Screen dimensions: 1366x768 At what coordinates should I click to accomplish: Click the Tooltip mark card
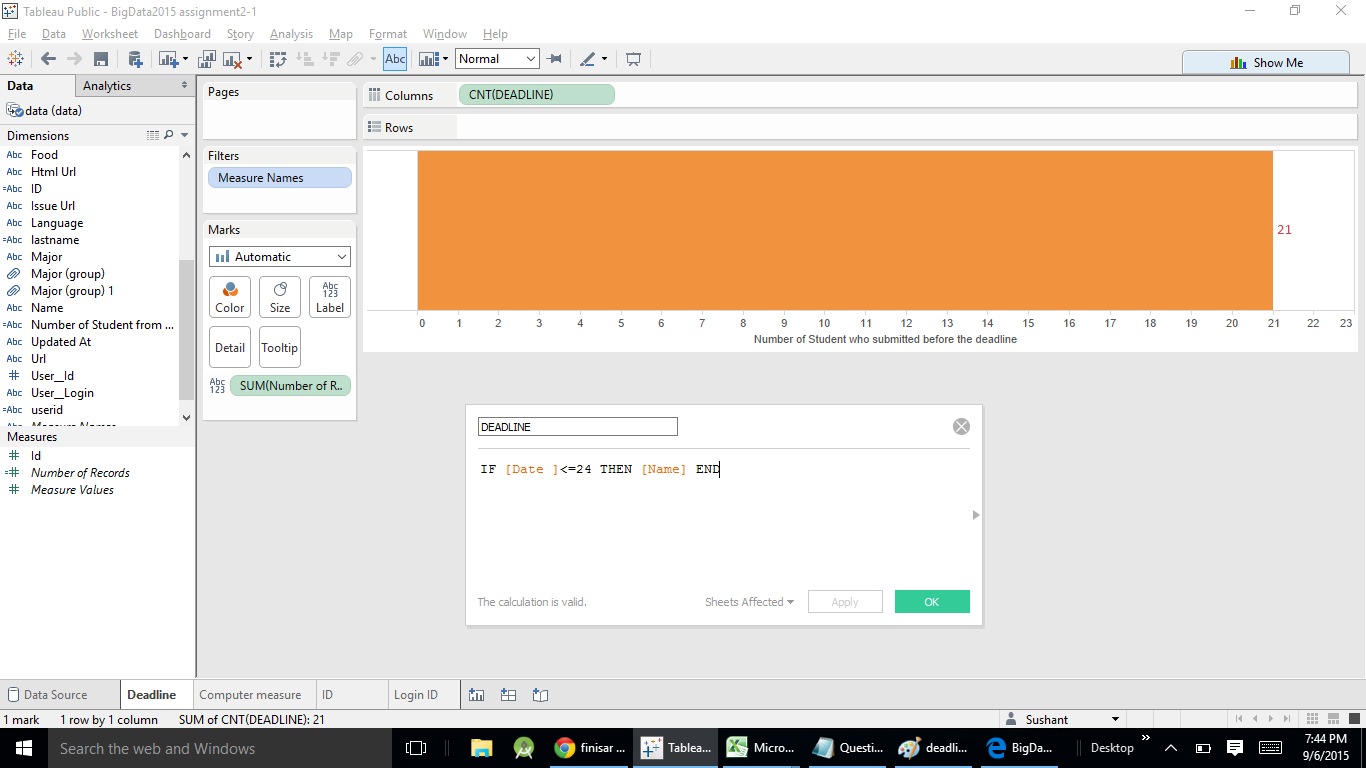pos(280,347)
